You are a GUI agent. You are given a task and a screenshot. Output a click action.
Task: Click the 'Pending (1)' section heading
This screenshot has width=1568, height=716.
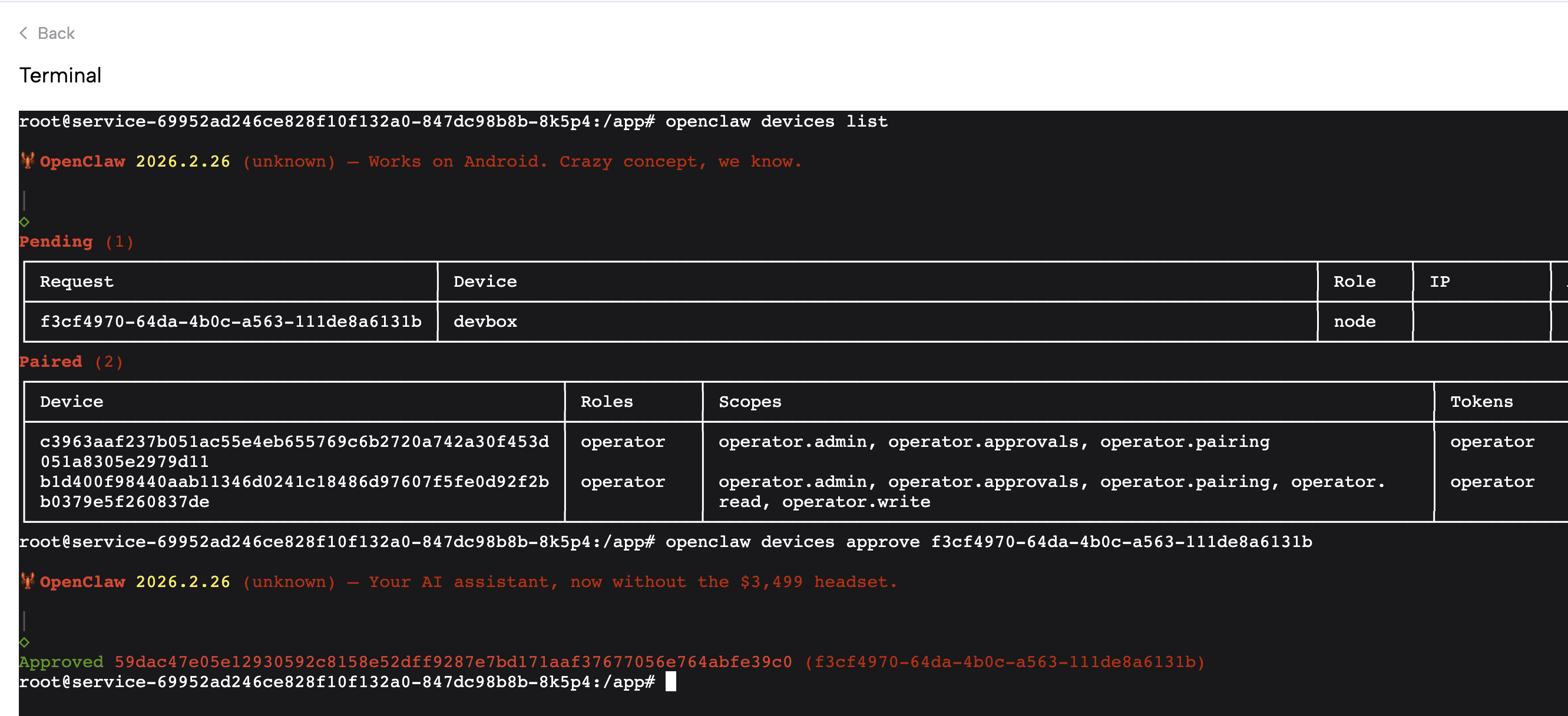[x=76, y=241]
